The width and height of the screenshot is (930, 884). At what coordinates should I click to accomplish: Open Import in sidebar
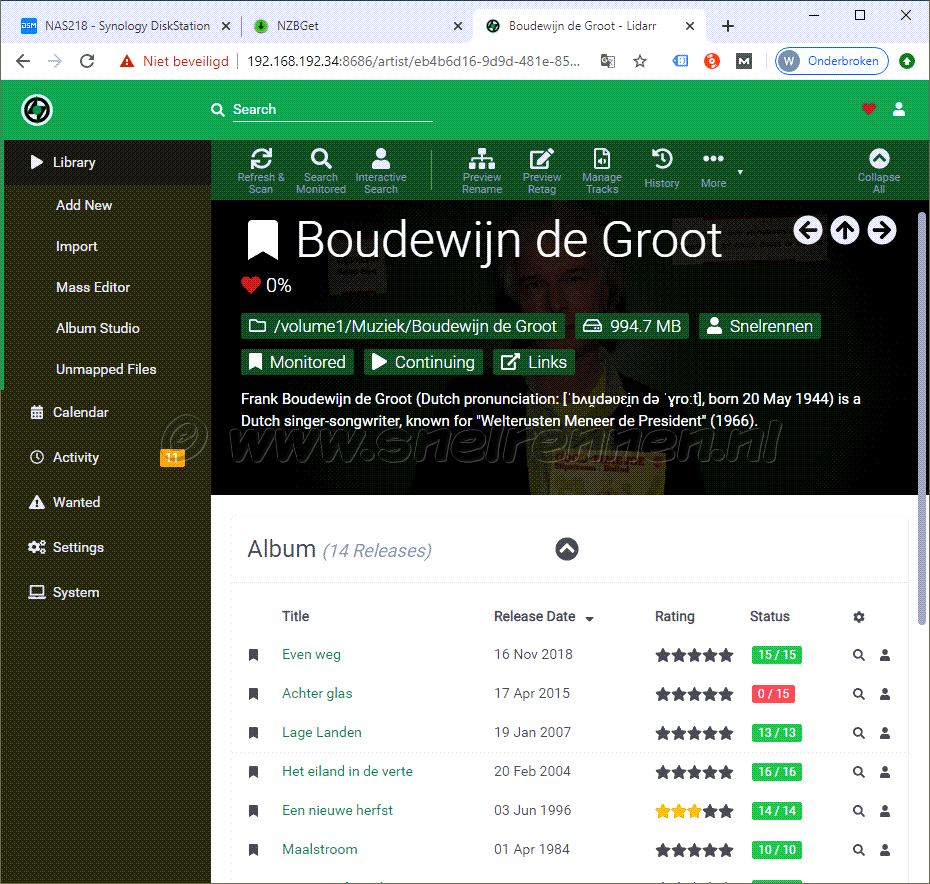[77, 246]
